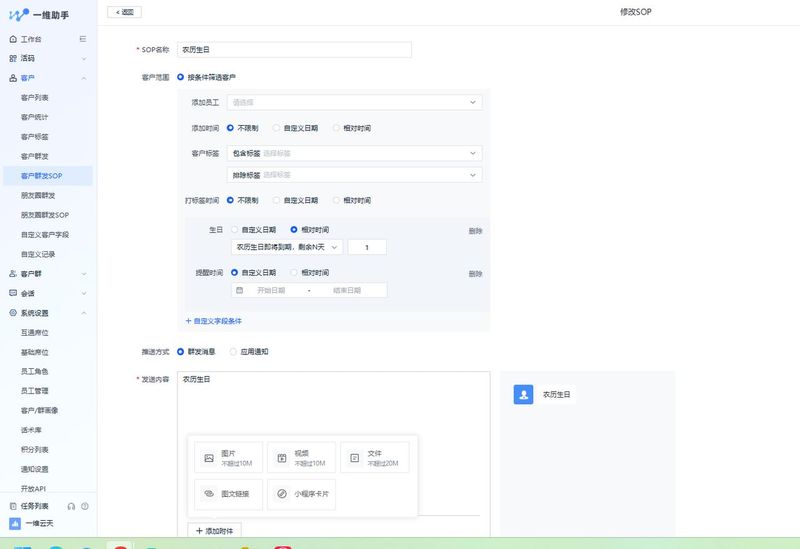Open 积分列表 in sidebar
Viewport: 800px width, 549px height.
[x=35, y=450]
